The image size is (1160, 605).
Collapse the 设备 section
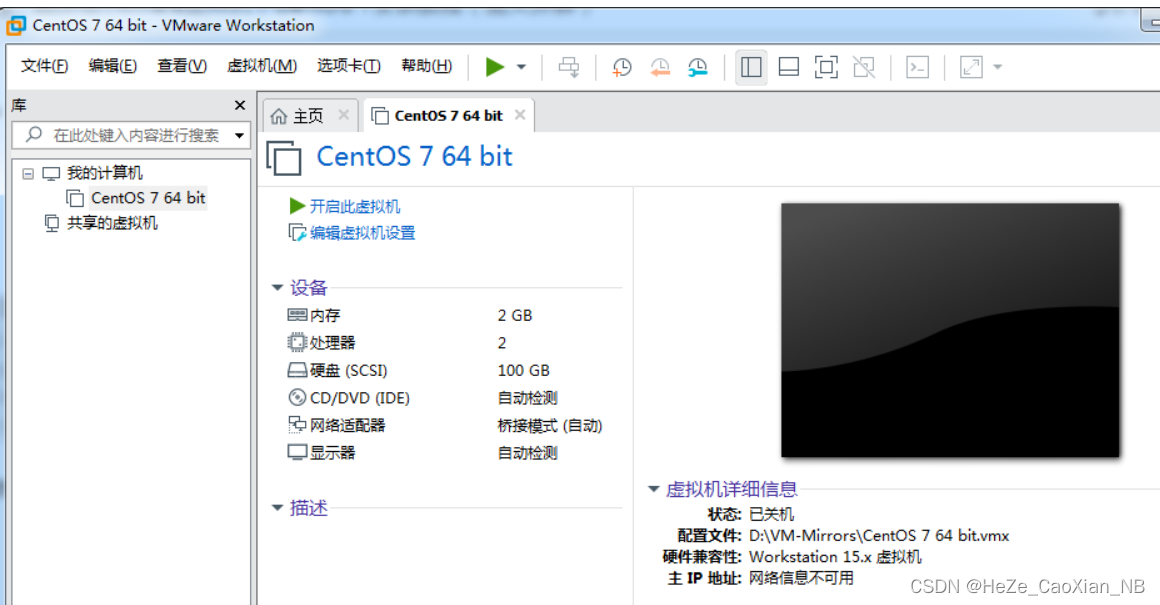coord(277,288)
